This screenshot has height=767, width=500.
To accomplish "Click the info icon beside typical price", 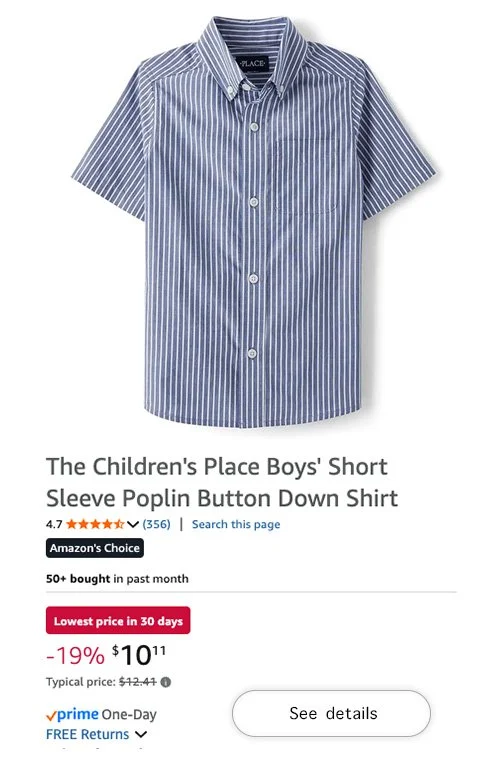I will click(x=166, y=682).
